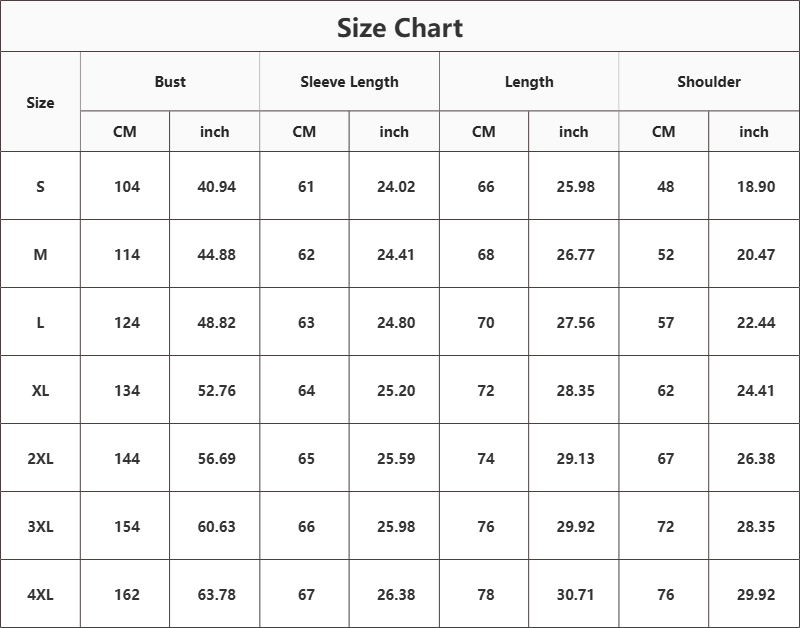Click length inch value 30.71

click(575, 594)
